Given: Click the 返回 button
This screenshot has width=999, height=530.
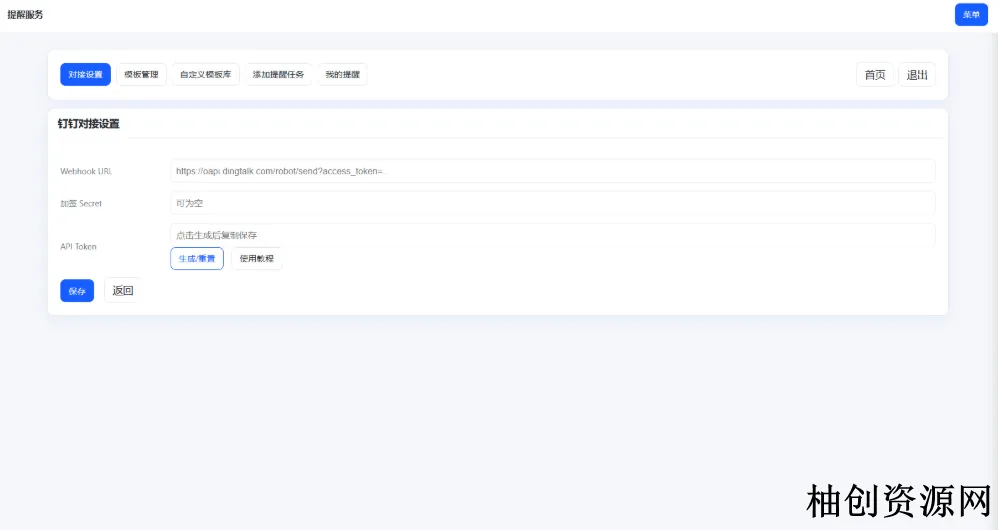Looking at the screenshot, I should click(122, 291).
